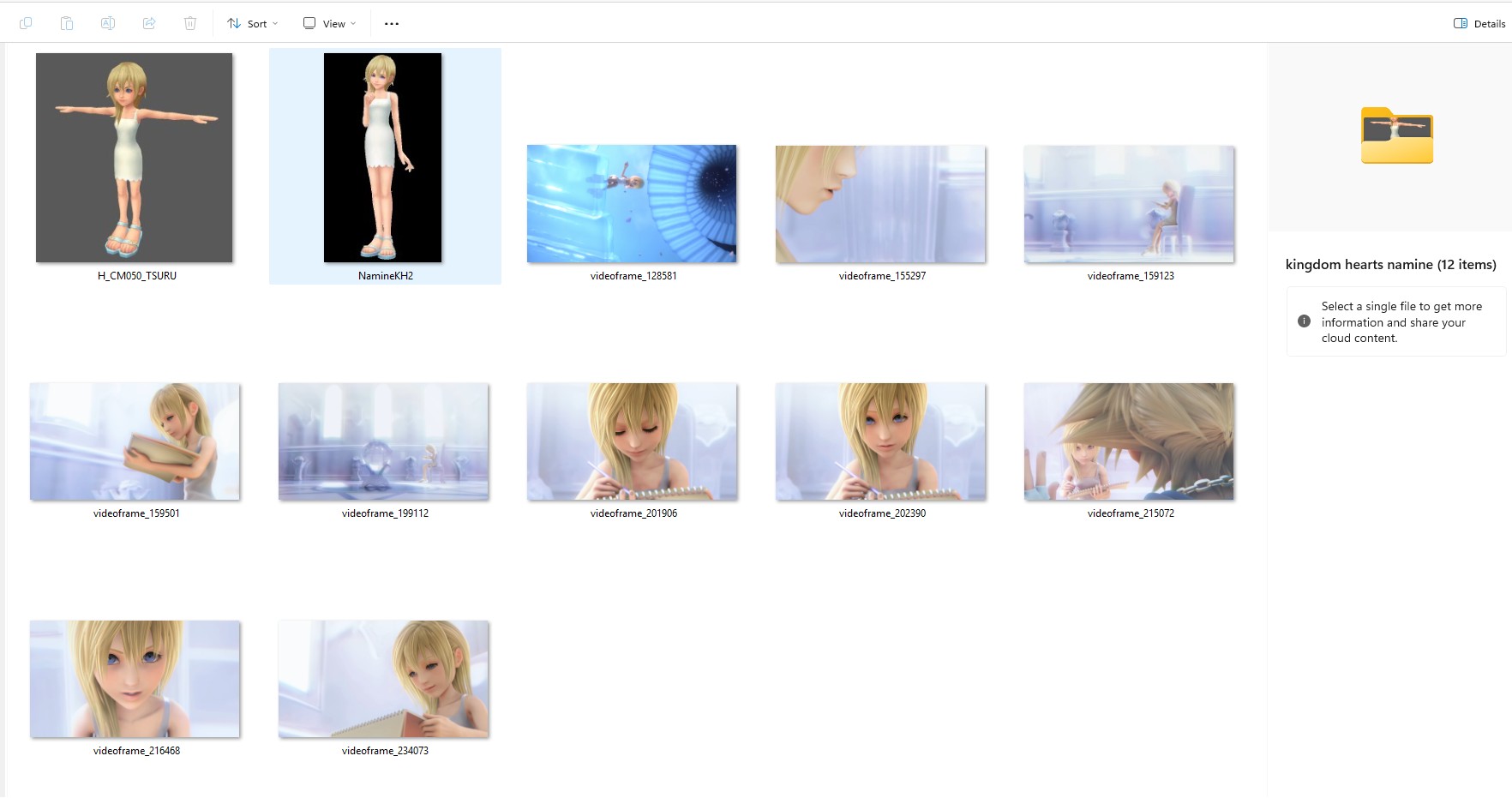Click the file name videoframe_159501

click(136, 513)
